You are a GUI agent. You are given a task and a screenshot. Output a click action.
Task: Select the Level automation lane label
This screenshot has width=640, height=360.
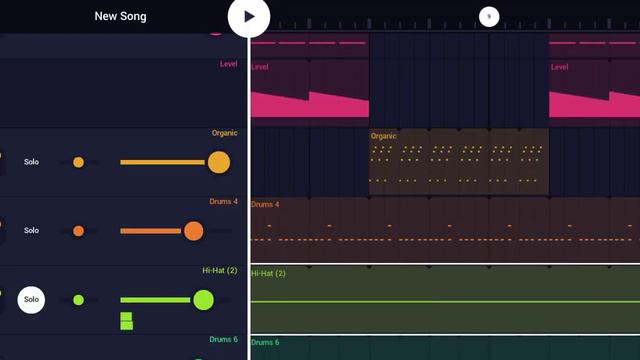coord(229,64)
